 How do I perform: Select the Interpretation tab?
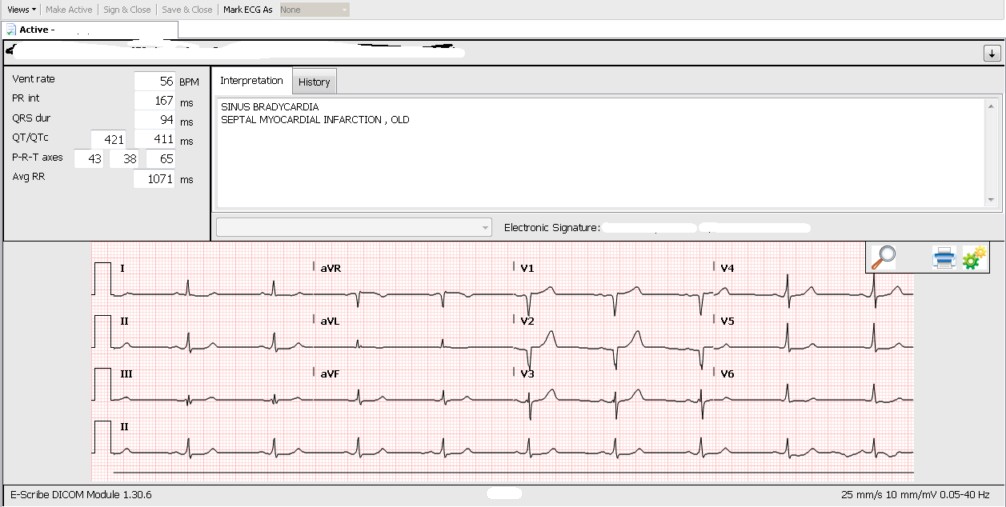pyautogui.click(x=252, y=81)
